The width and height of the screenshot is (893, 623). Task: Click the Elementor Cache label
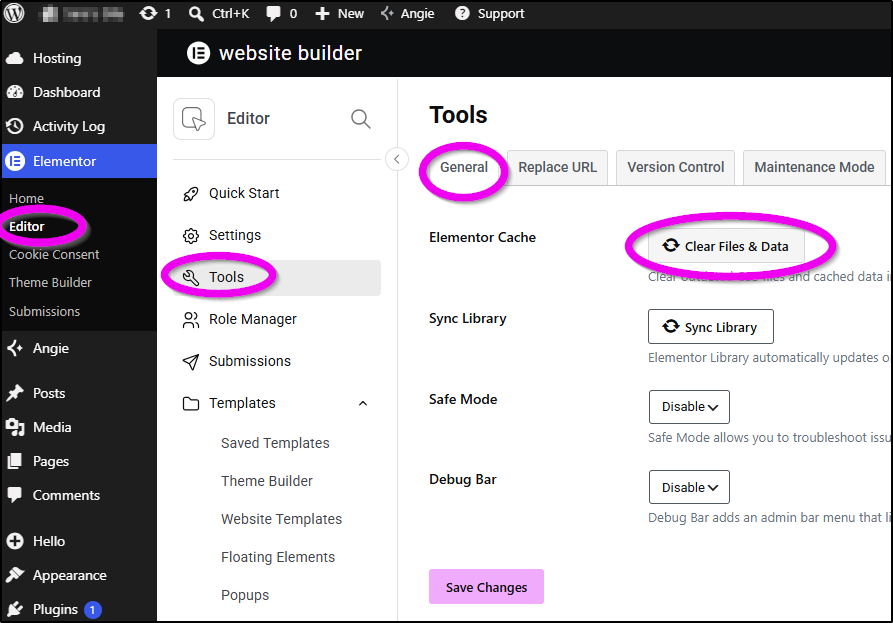point(482,237)
